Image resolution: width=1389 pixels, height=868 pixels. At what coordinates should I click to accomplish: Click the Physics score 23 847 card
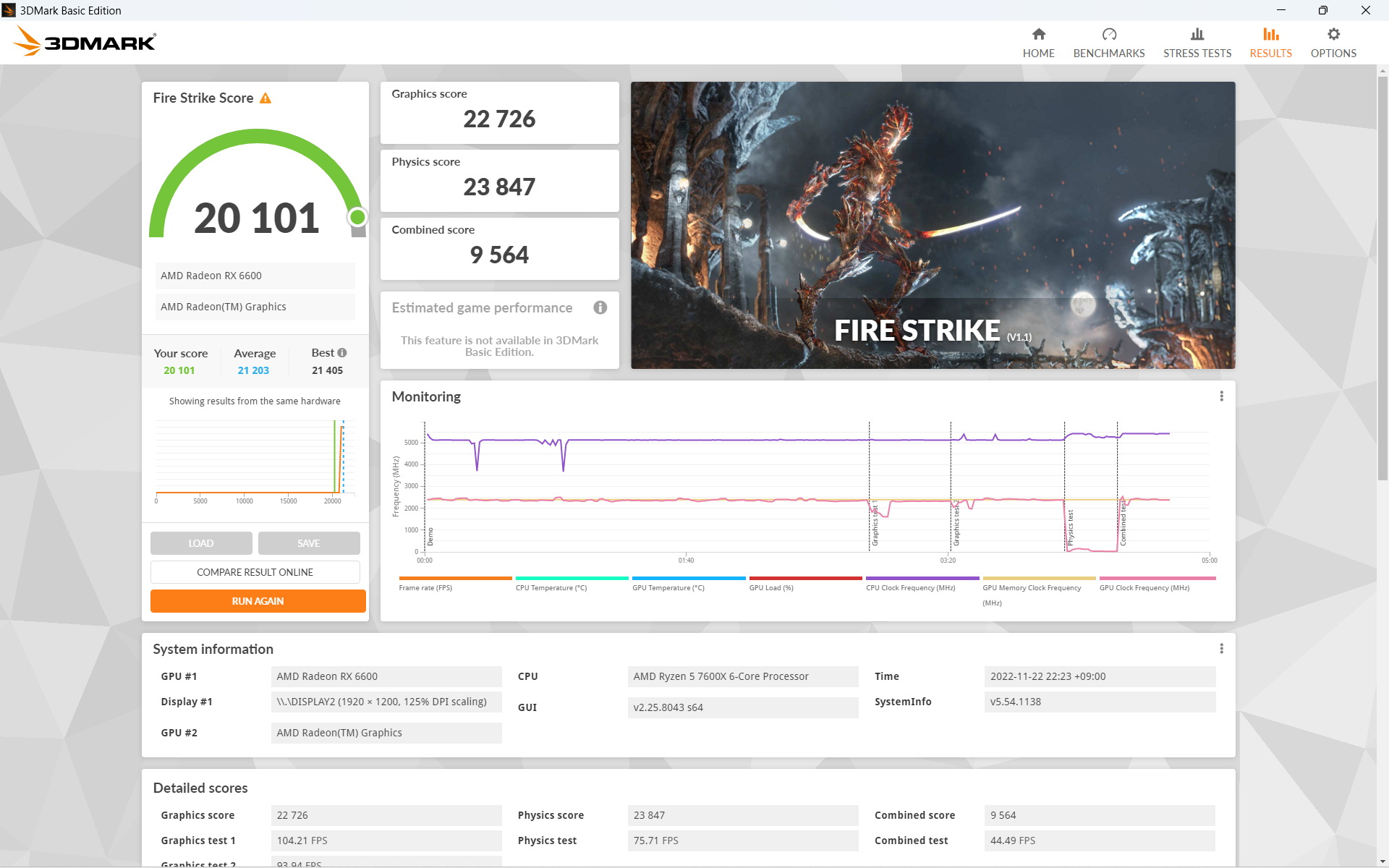499,180
